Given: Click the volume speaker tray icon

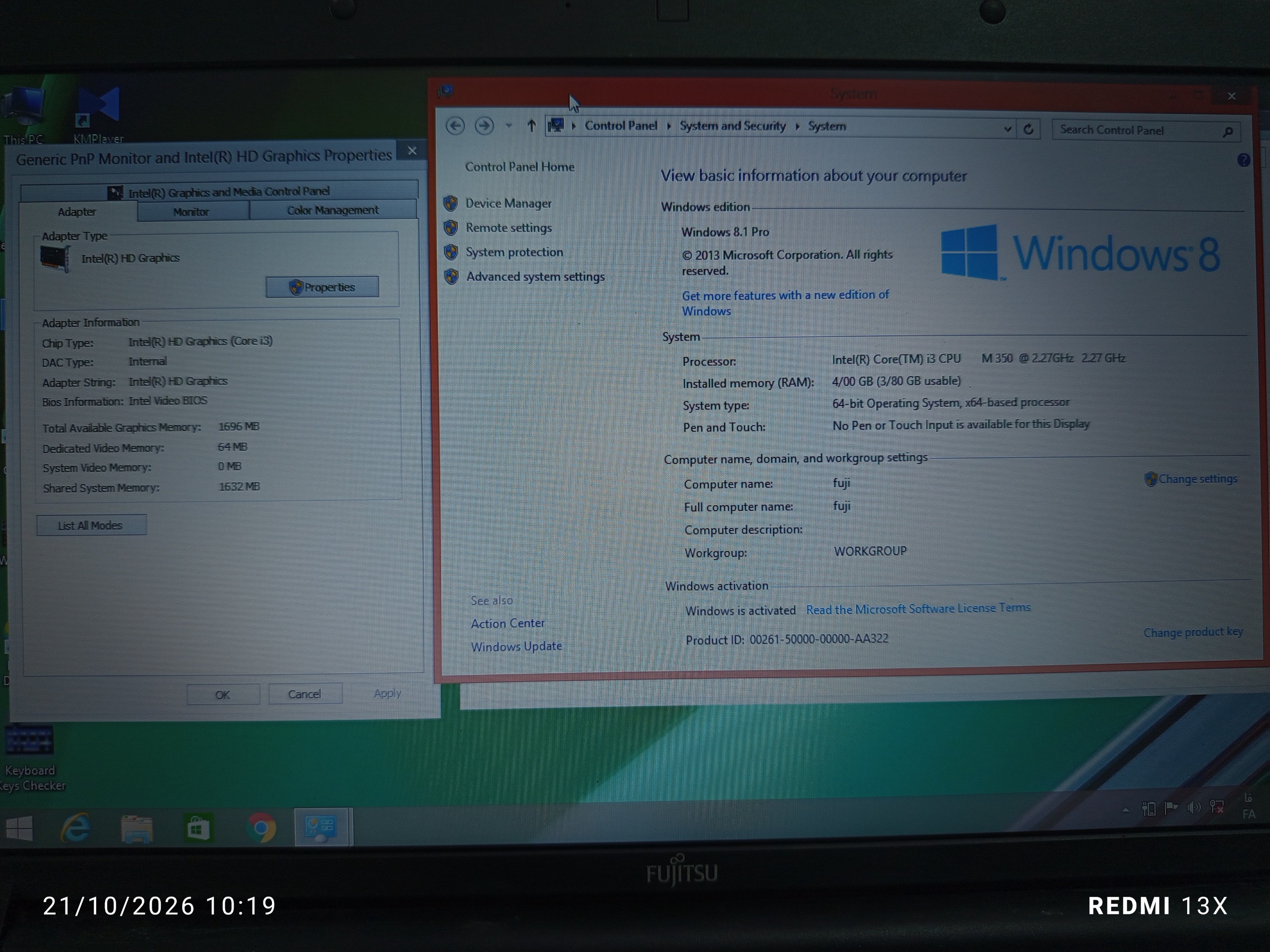Looking at the screenshot, I should tap(1194, 808).
